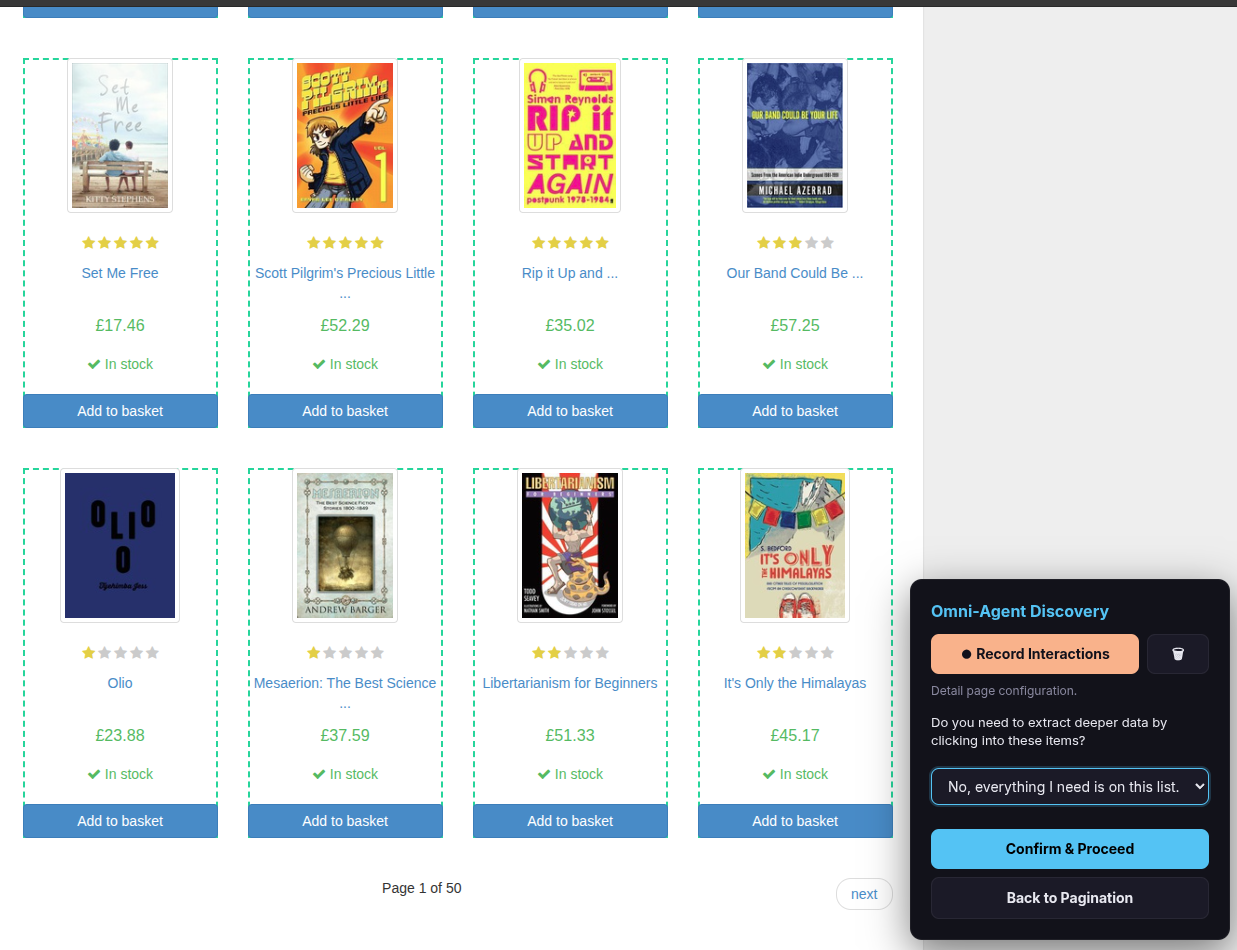Open the Olio title link

(x=120, y=683)
